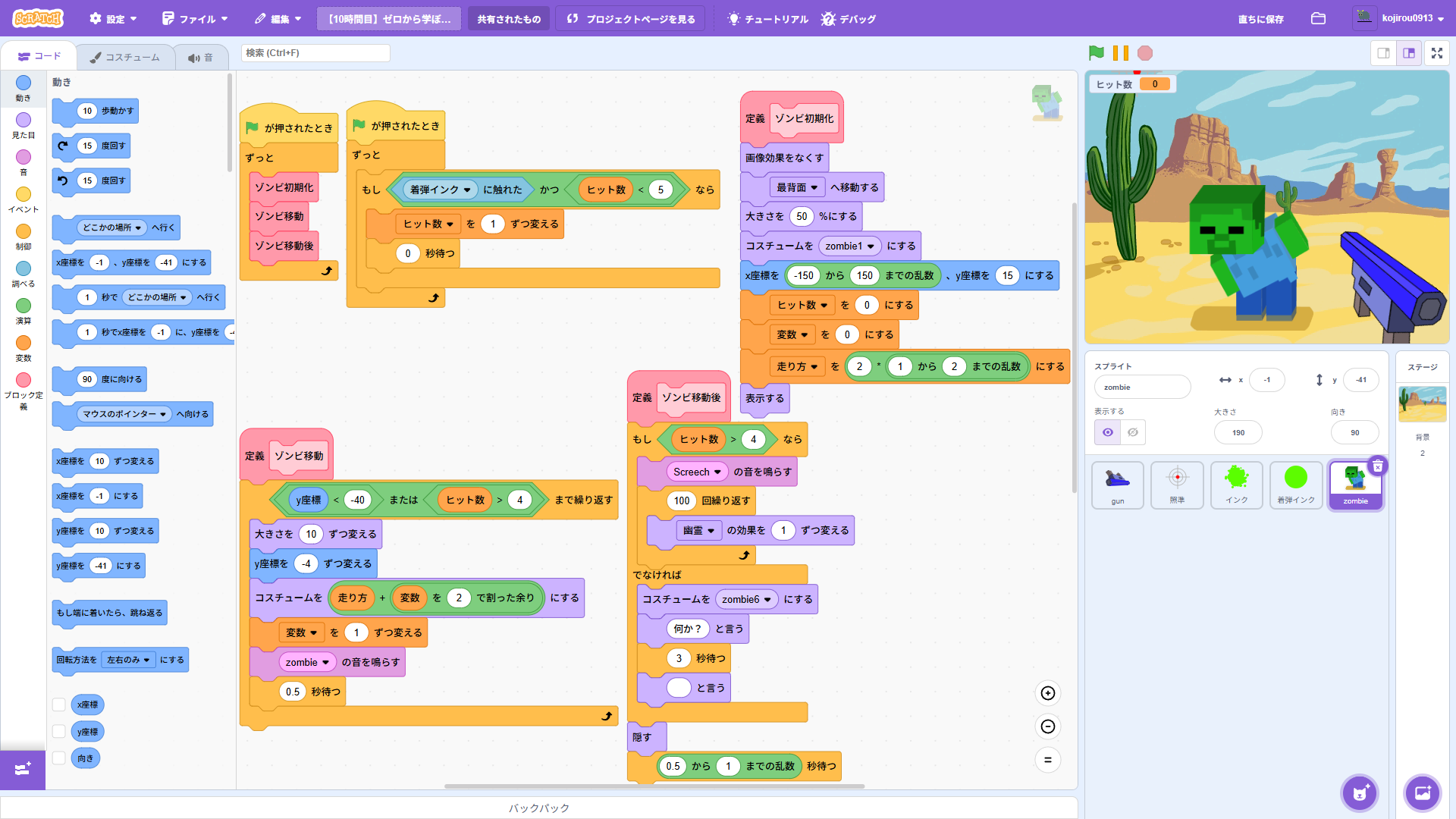This screenshot has height=819, width=1456.
Task: Click the green flag to start
Action: coord(1096,53)
